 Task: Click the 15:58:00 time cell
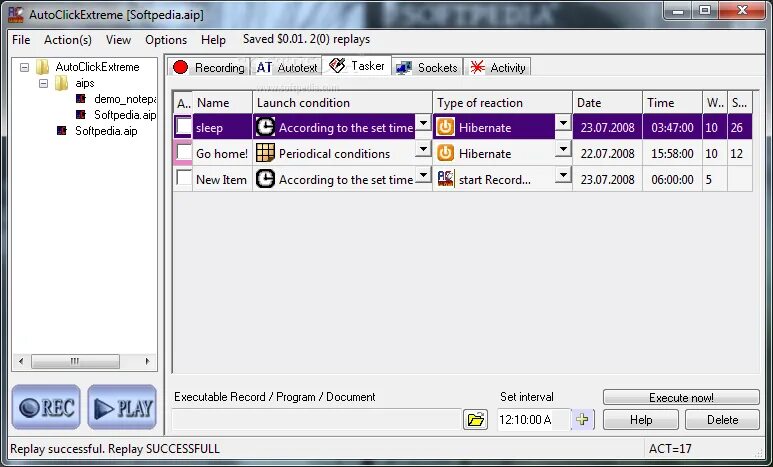[x=672, y=153]
